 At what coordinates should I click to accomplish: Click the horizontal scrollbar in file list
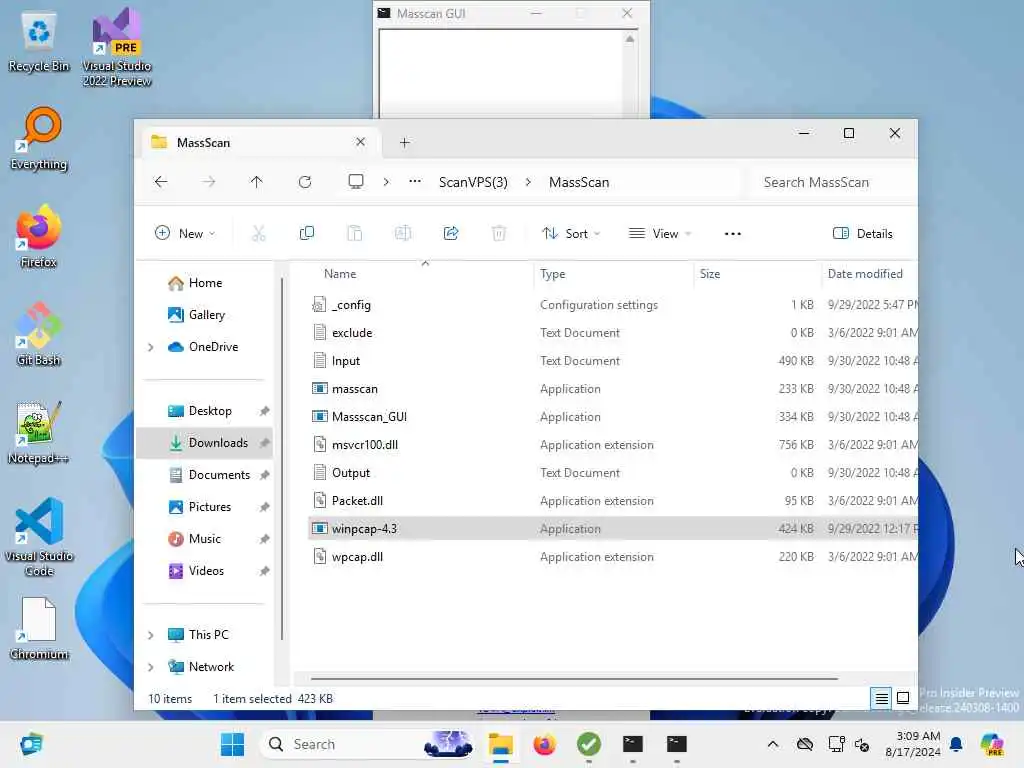tap(574, 679)
